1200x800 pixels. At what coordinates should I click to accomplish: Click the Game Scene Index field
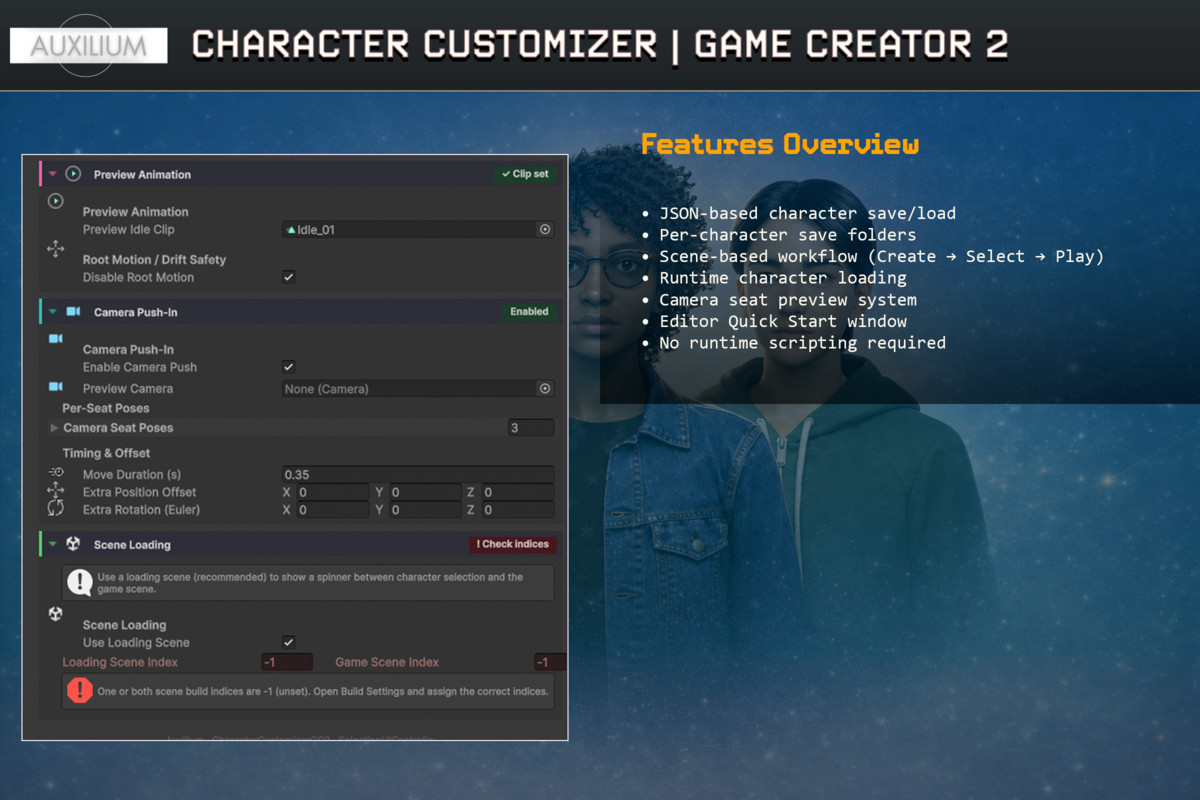550,662
